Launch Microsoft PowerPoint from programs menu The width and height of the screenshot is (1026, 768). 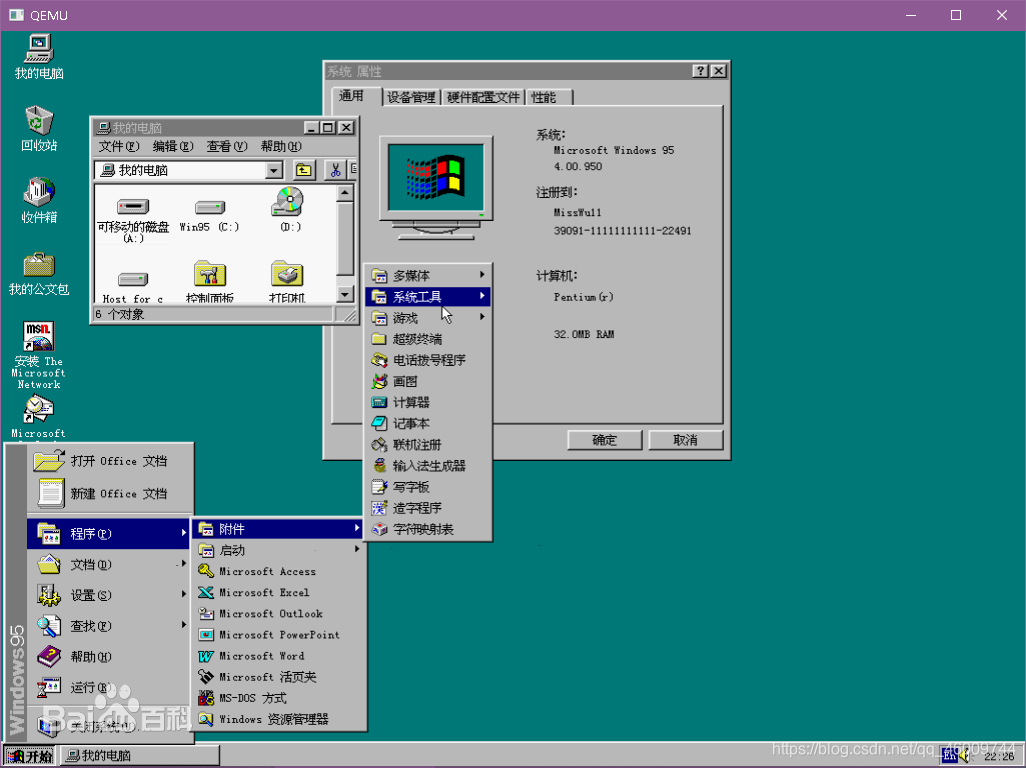pyautogui.click(x=279, y=635)
